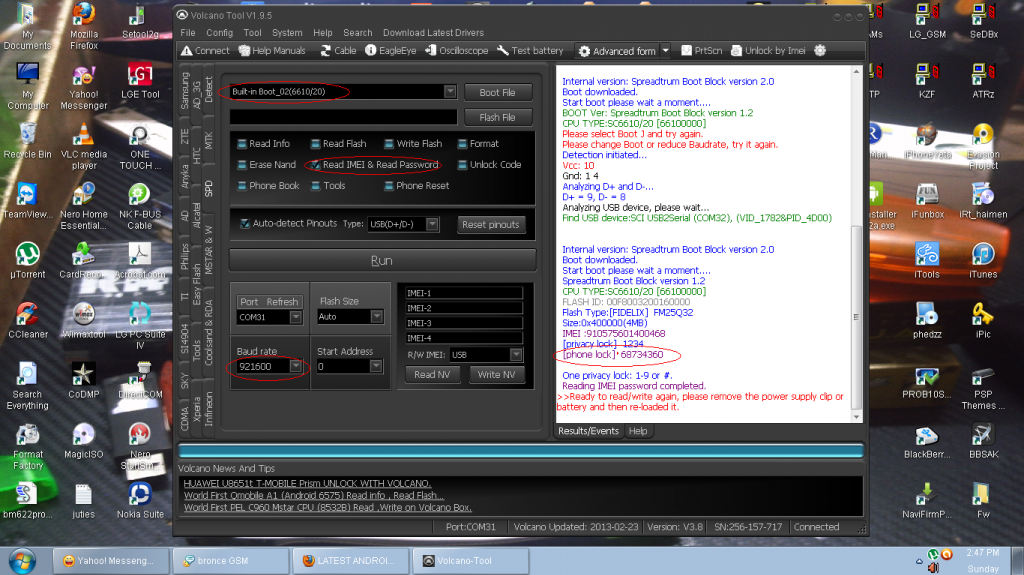Select the MagicISO desktop icon

point(84,440)
